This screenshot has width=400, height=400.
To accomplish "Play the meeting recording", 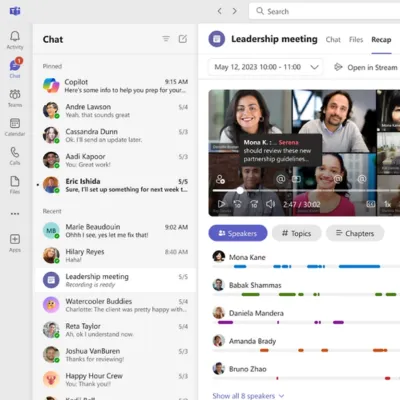I will point(221,204).
